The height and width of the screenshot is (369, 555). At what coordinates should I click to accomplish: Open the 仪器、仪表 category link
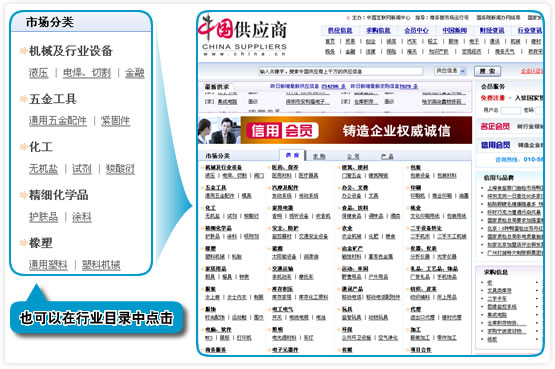(x=423, y=248)
